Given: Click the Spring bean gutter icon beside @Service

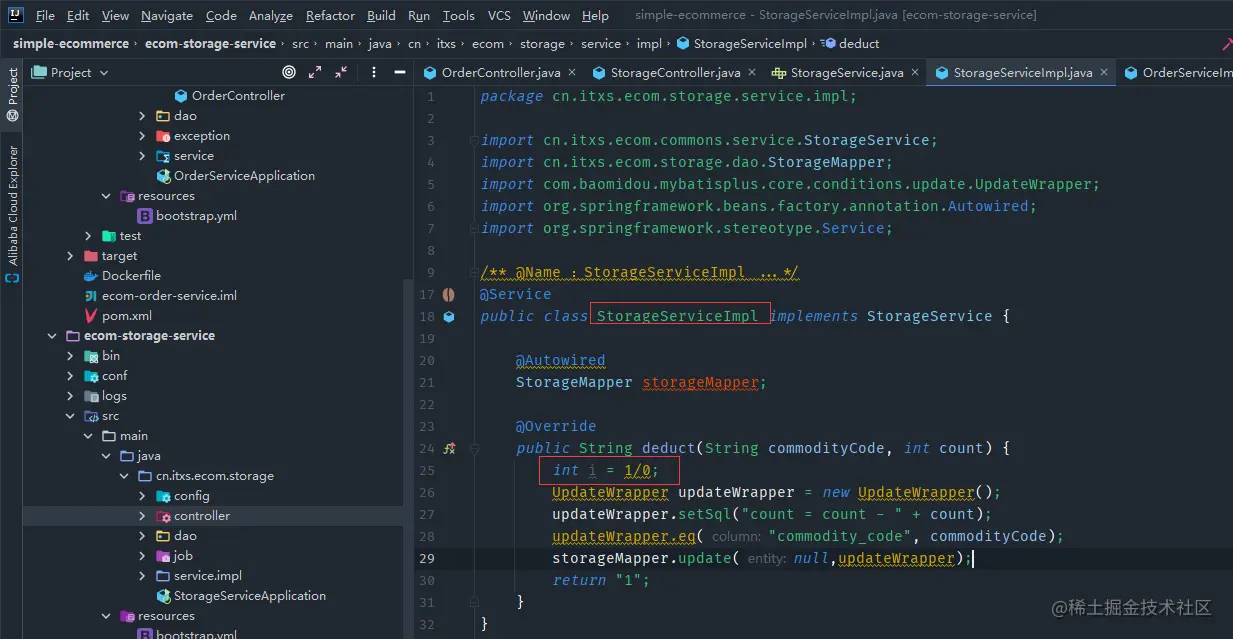Looking at the screenshot, I should (448, 293).
